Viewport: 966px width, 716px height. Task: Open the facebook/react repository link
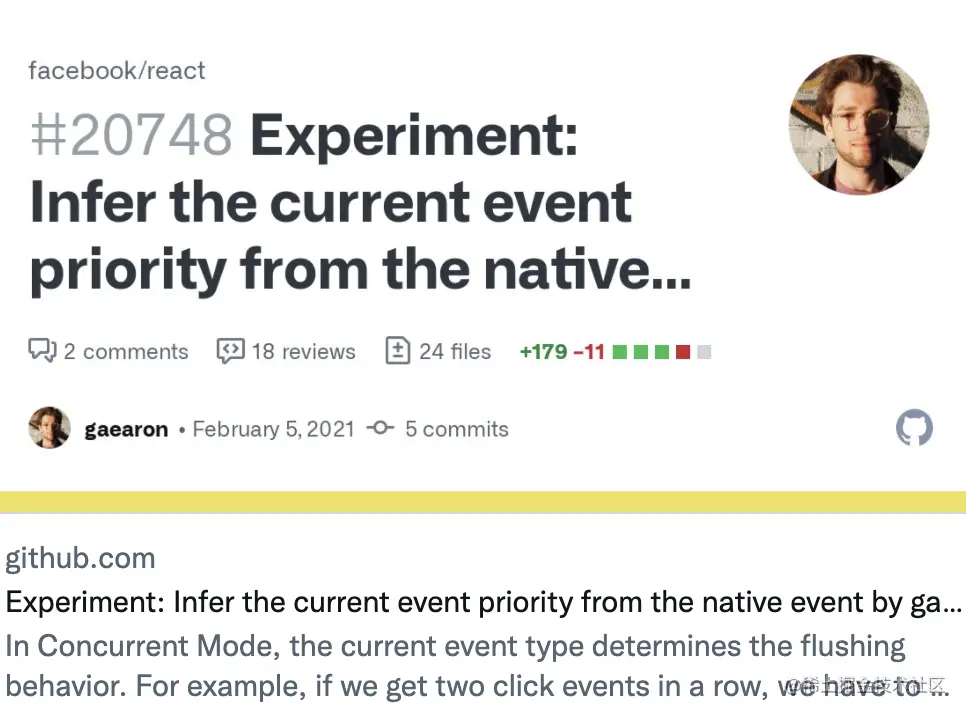tap(116, 70)
